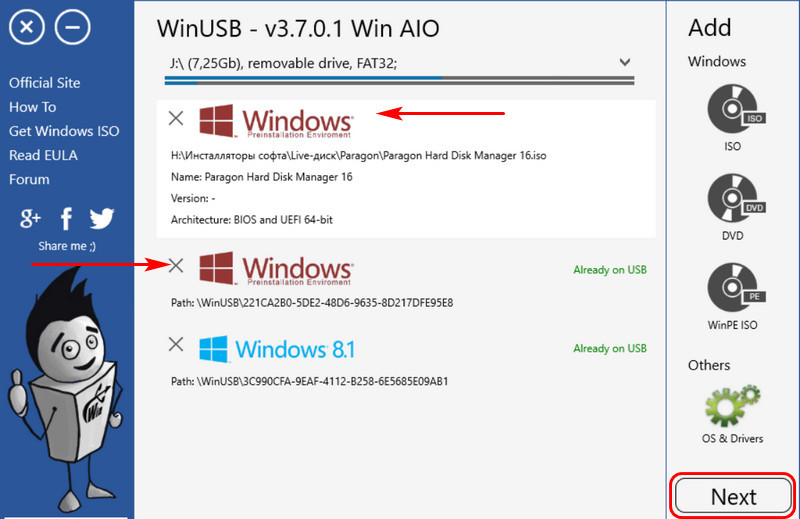Select the J:\ removable drive combo box
800x519 pixels.
[399, 63]
